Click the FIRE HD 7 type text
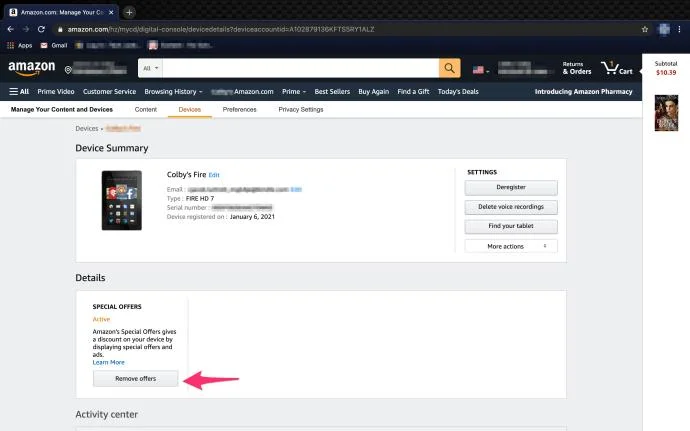This screenshot has height=431, width=690. click(200, 199)
